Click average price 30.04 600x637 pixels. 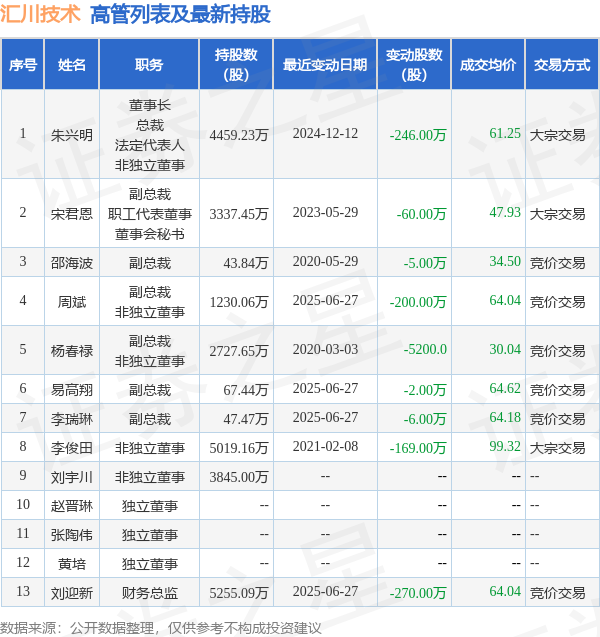(505, 349)
